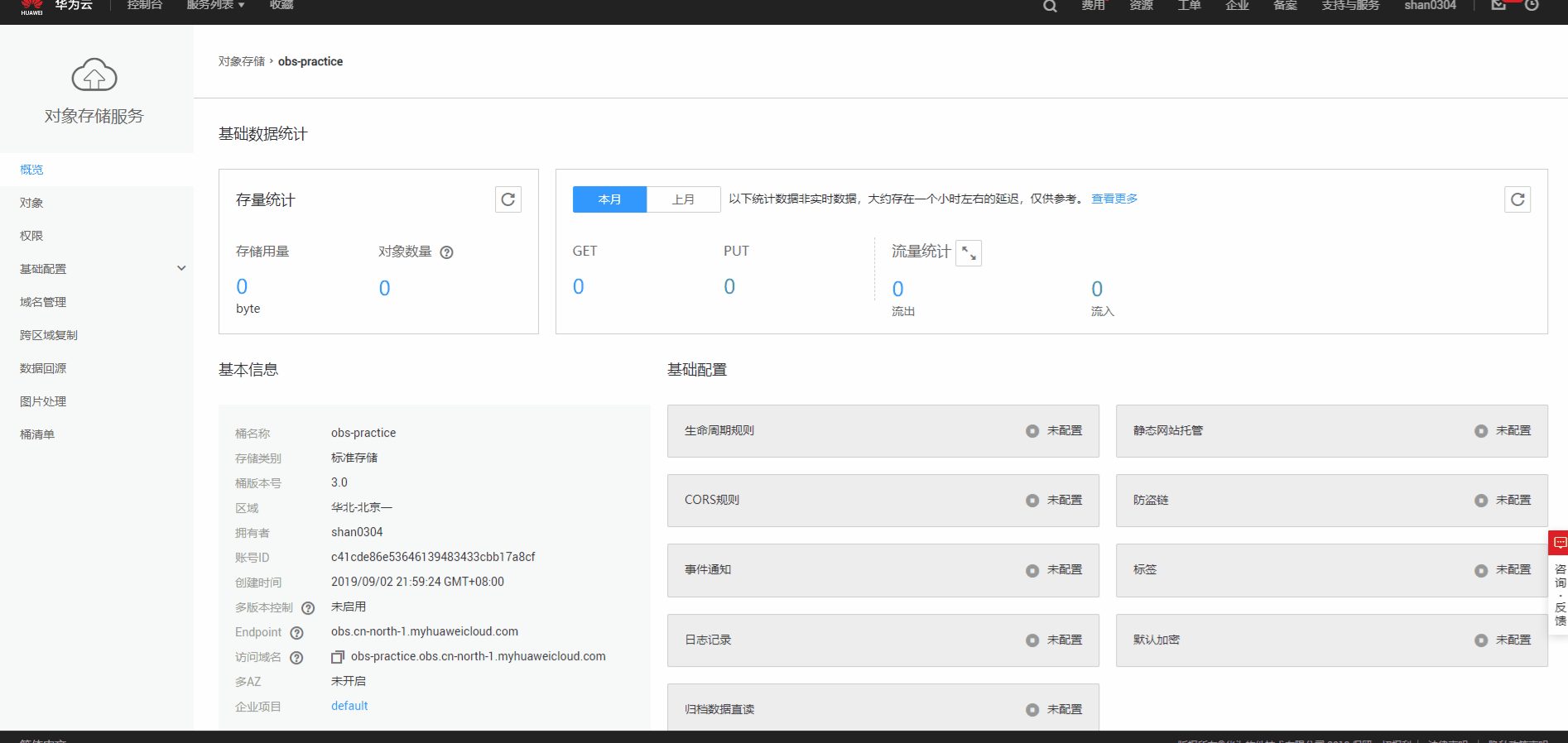
Task: Open 桶清单 in the sidebar
Action: click(97, 434)
